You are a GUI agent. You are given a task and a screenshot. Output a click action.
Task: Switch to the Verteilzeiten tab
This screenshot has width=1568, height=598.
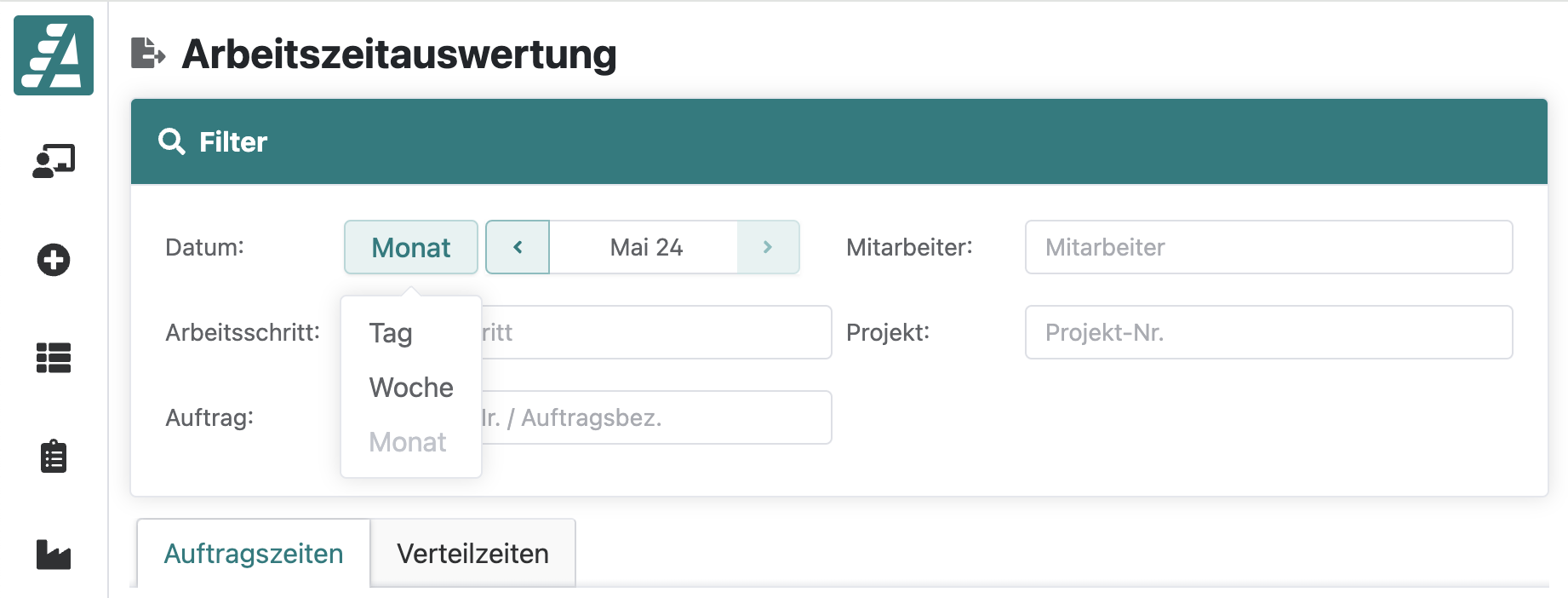point(472,553)
